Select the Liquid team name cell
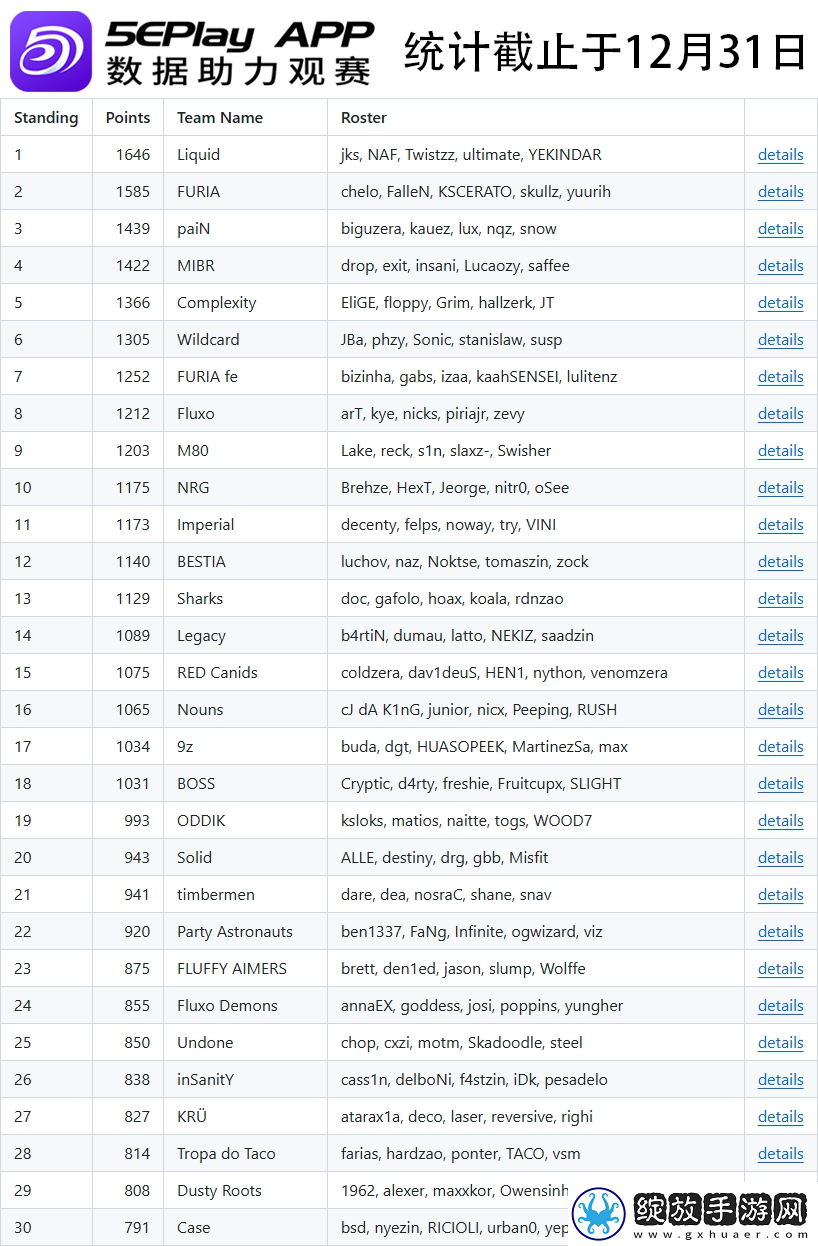 tap(245, 155)
